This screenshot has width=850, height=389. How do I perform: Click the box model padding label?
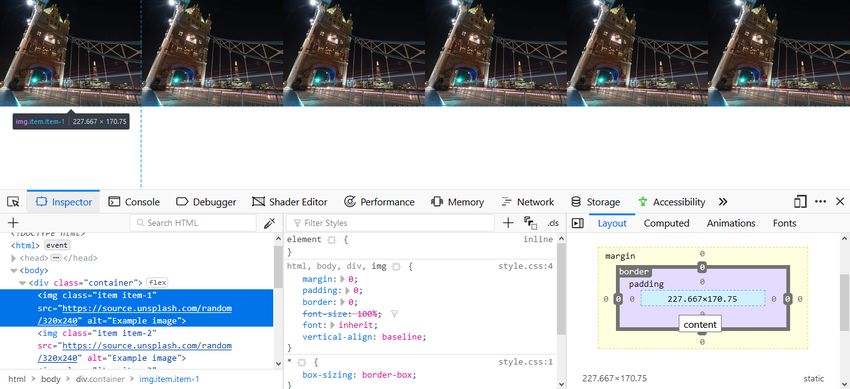[x=646, y=284]
